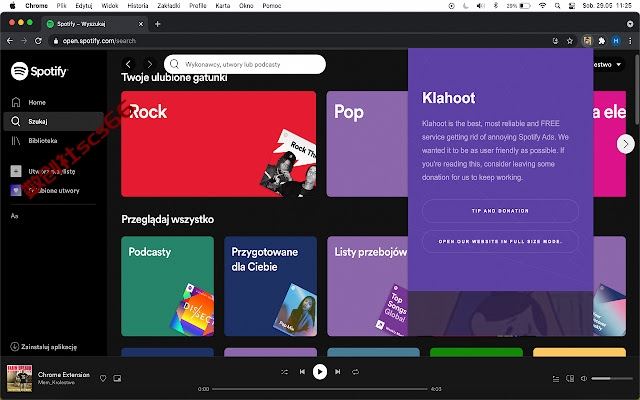
Task: Open Widok menu in menu bar
Action: click(110, 6)
